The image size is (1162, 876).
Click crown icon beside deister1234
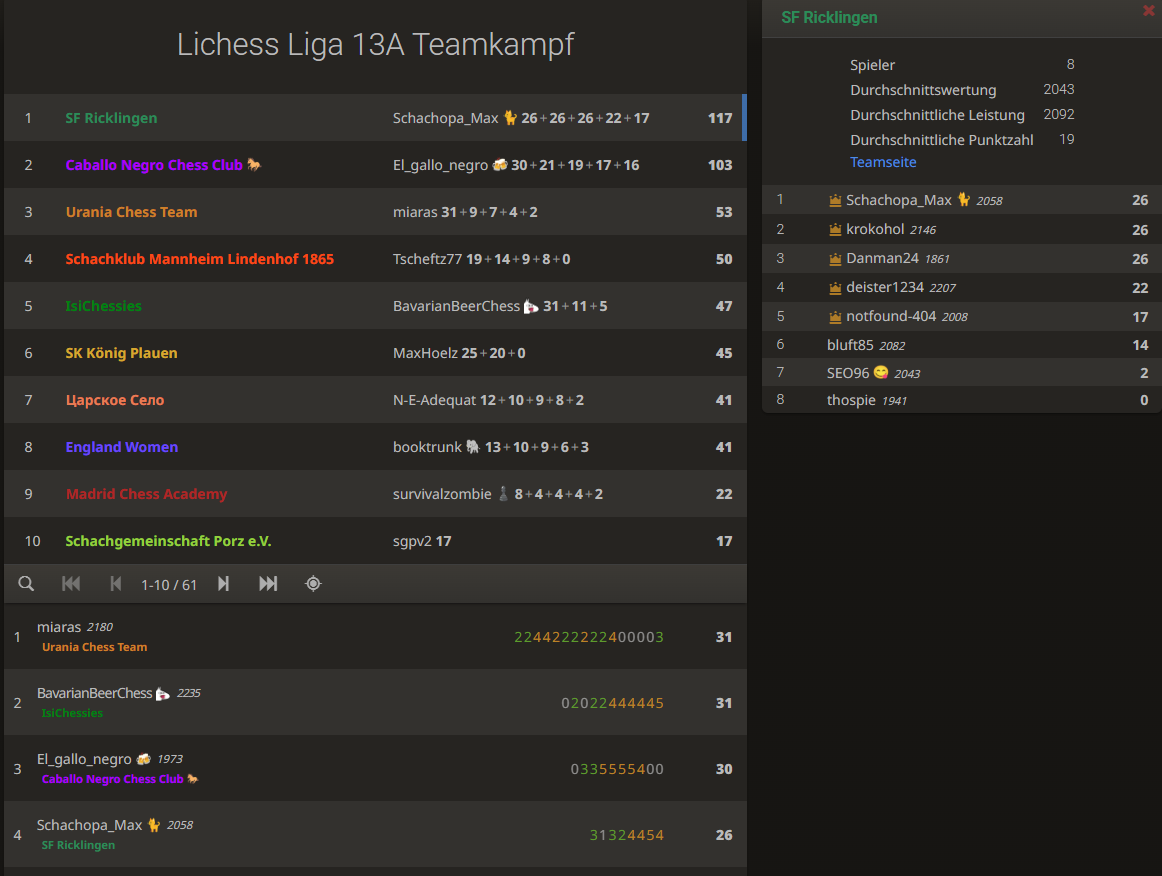(x=835, y=288)
